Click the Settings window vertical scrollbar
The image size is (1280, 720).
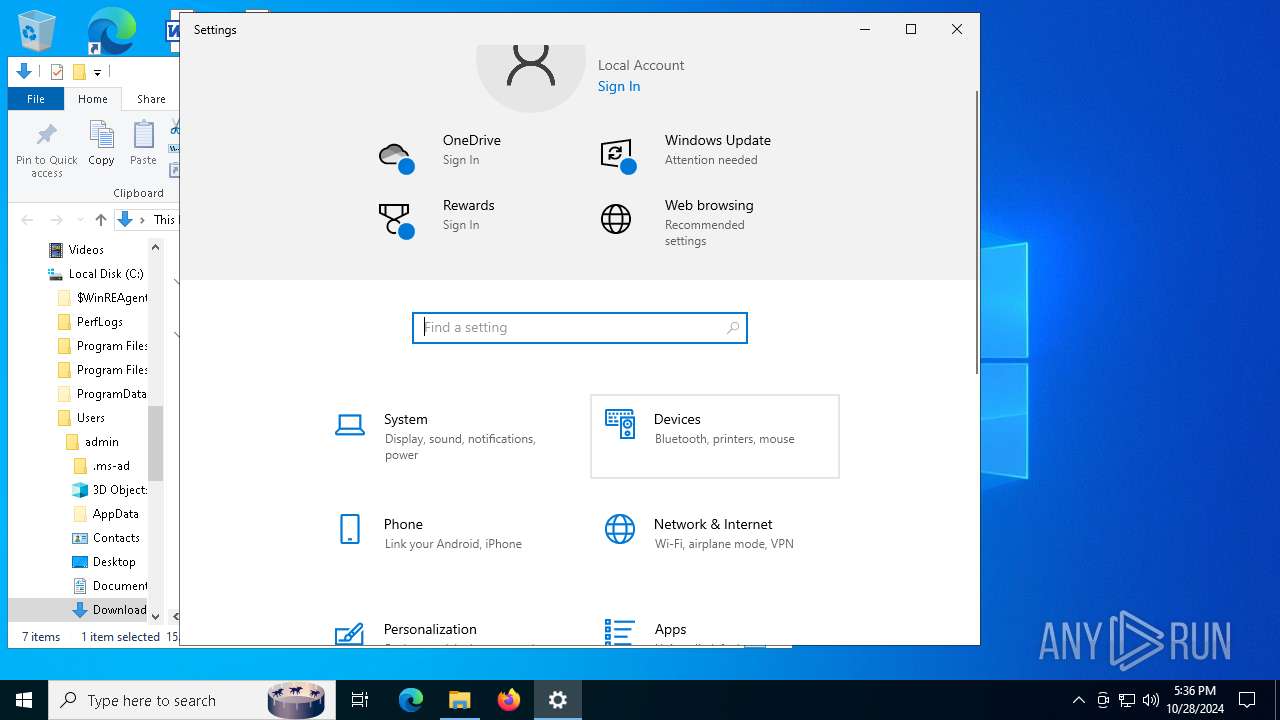pyautogui.click(x=977, y=233)
